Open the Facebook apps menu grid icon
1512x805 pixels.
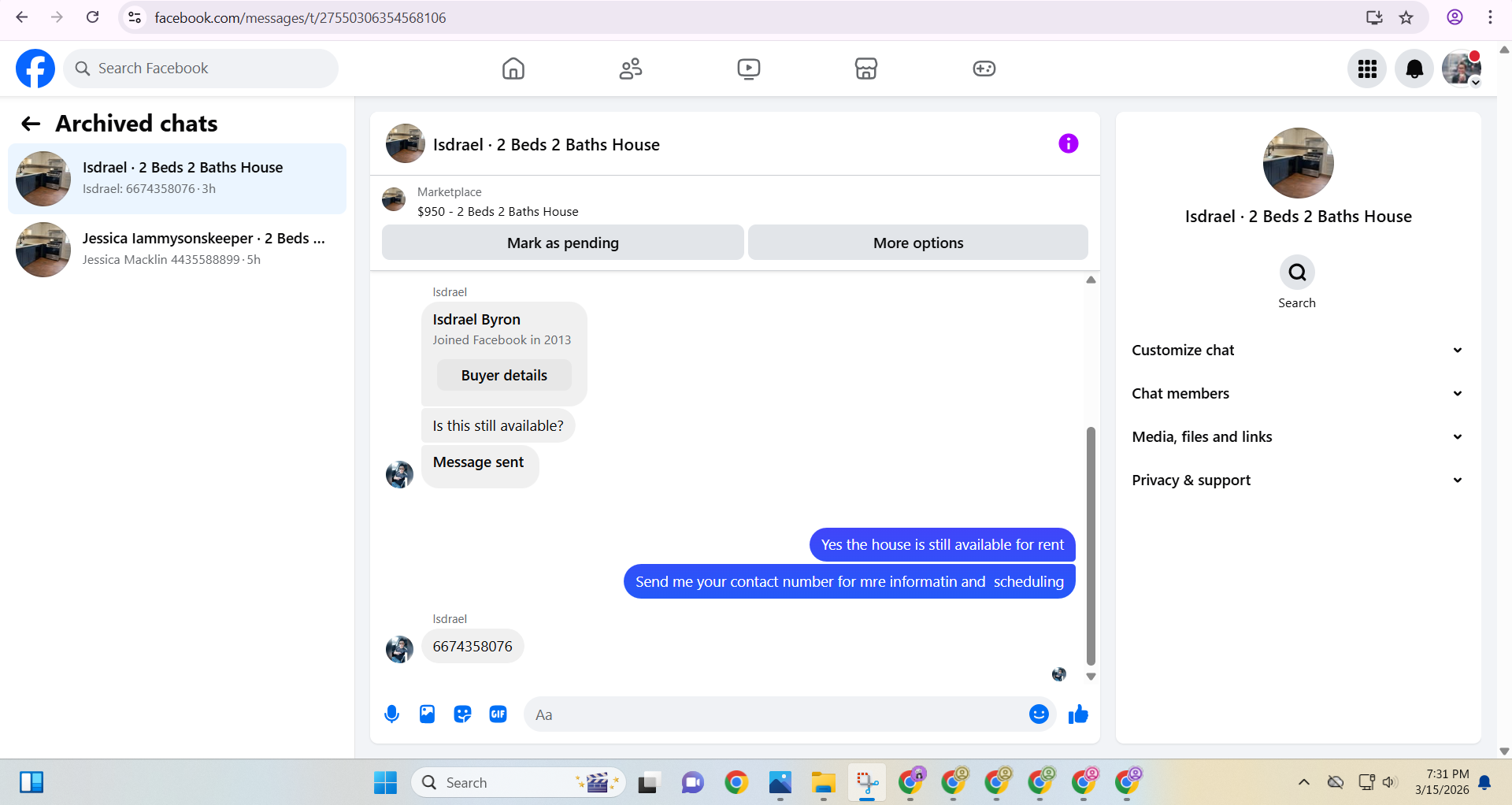pyautogui.click(x=1367, y=69)
